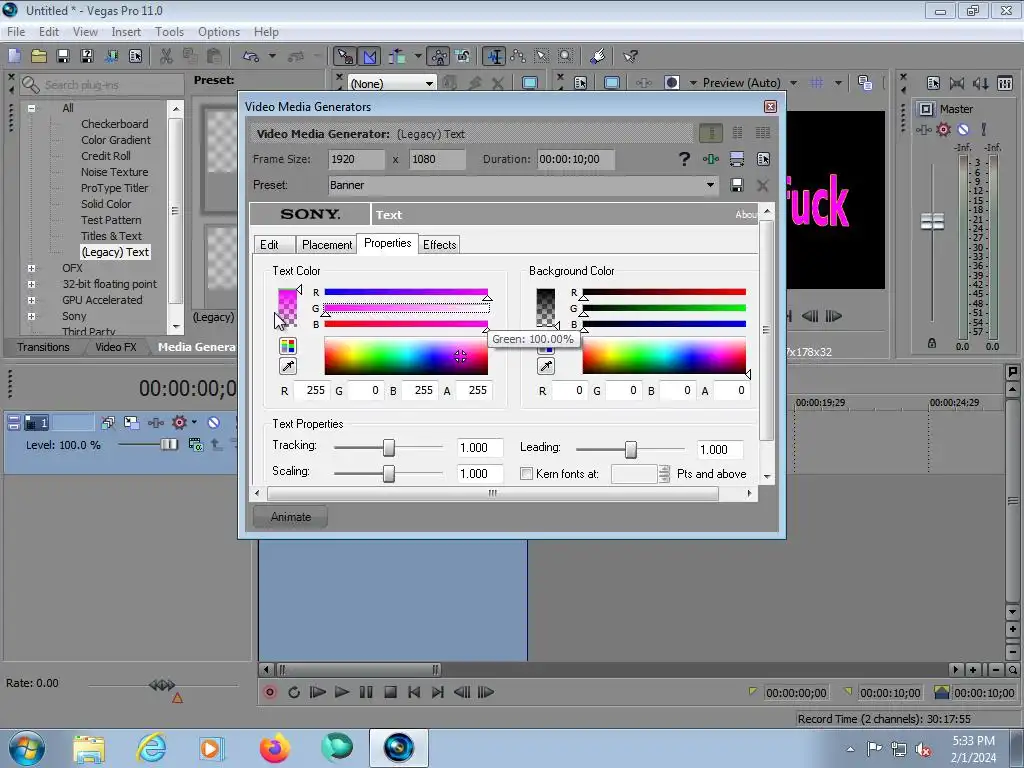Click the plug-in help question mark icon
1024x768 pixels.
(684, 159)
